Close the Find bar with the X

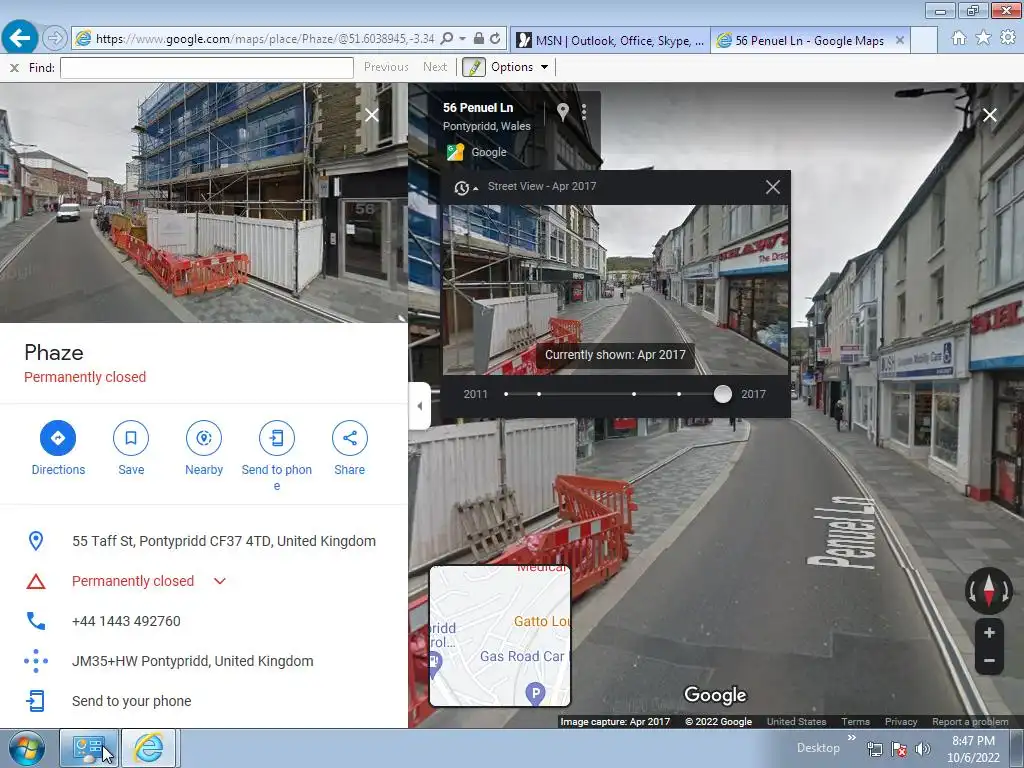[x=14, y=67]
